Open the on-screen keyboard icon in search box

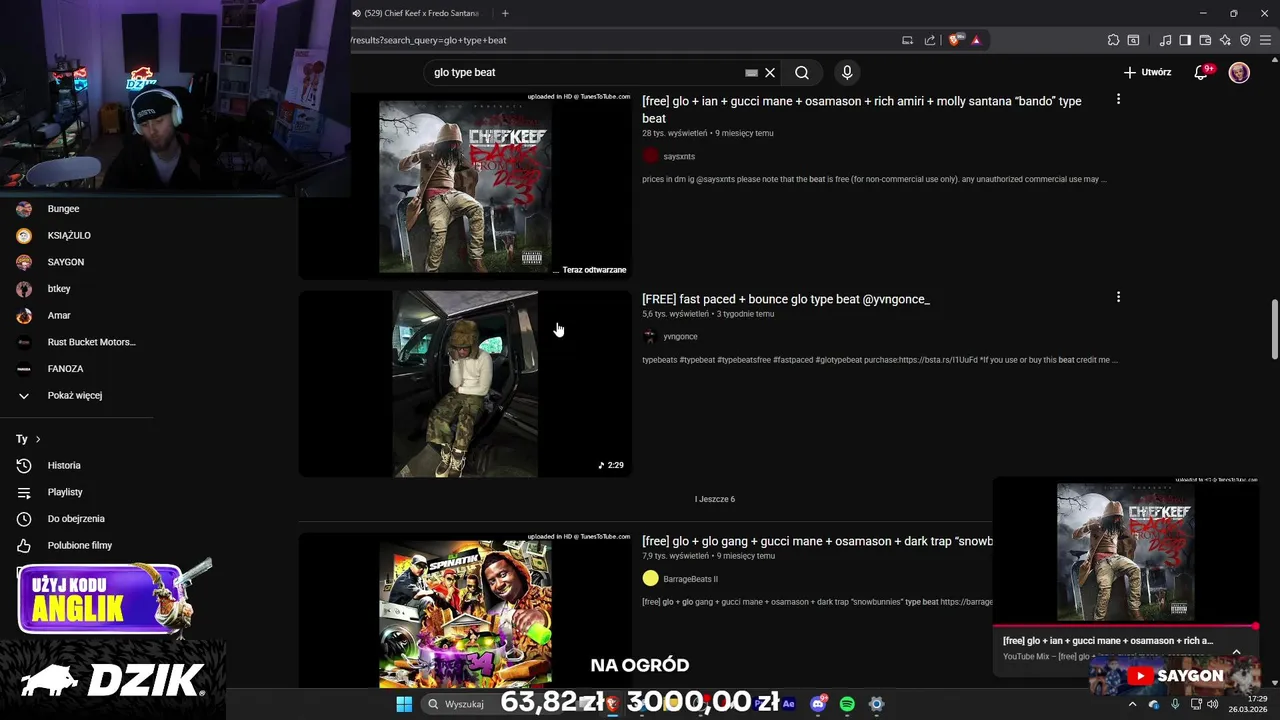tap(751, 72)
